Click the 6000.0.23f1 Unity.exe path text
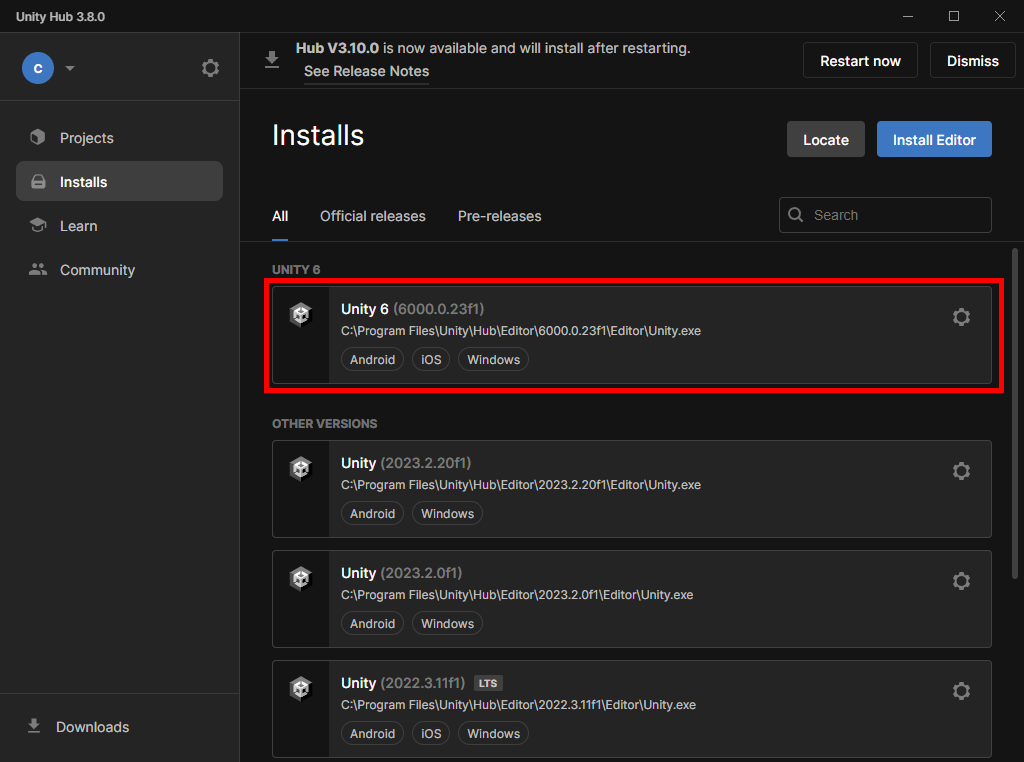 pyautogui.click(x=520, y=331)
